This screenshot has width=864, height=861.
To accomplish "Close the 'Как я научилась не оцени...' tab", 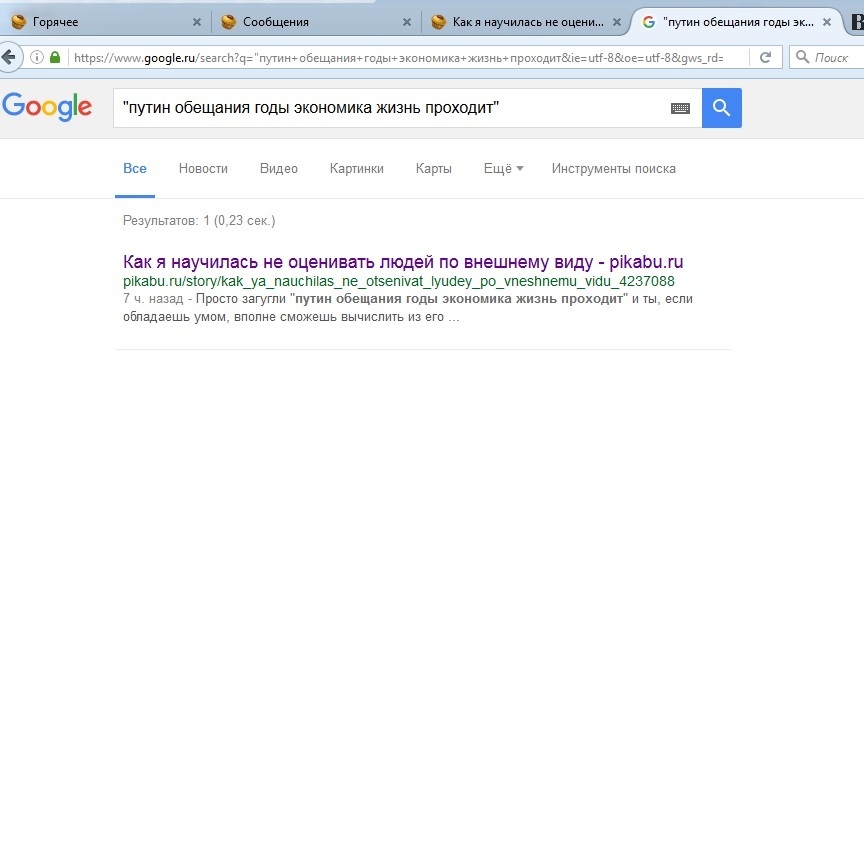I will click(x=615, y=22).
